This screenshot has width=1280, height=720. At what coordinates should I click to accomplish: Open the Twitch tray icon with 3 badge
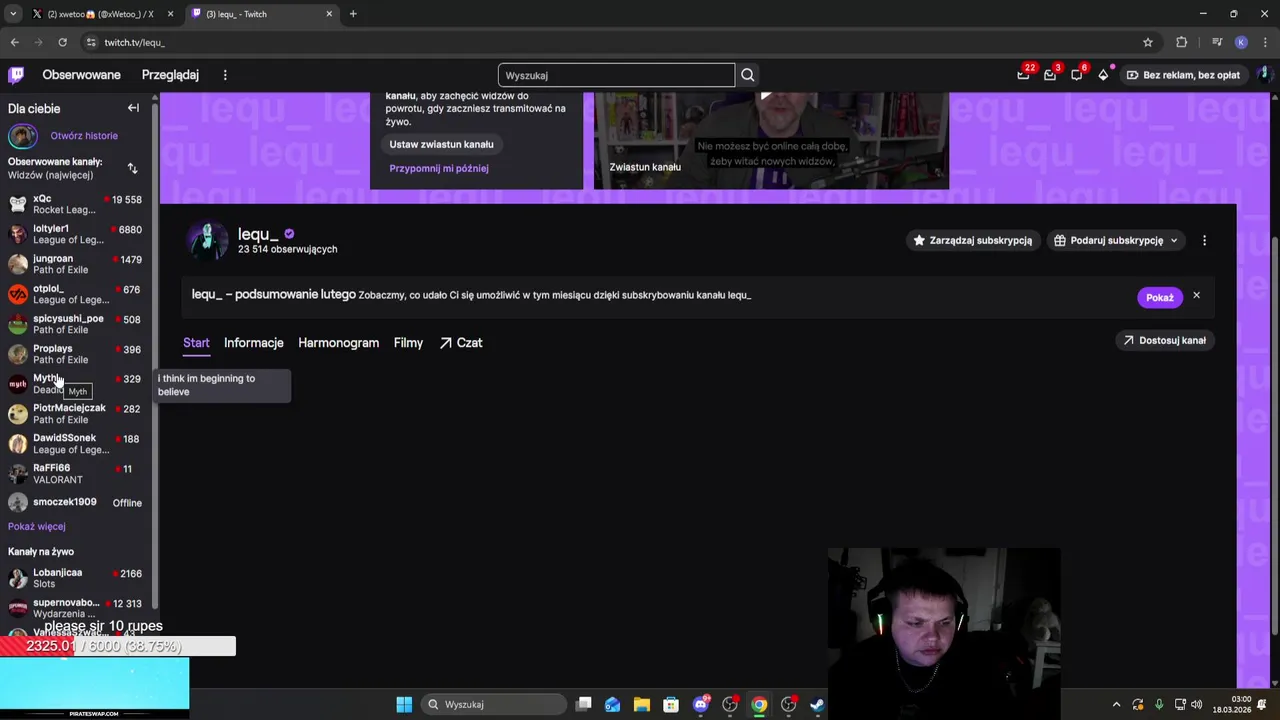1050,75
